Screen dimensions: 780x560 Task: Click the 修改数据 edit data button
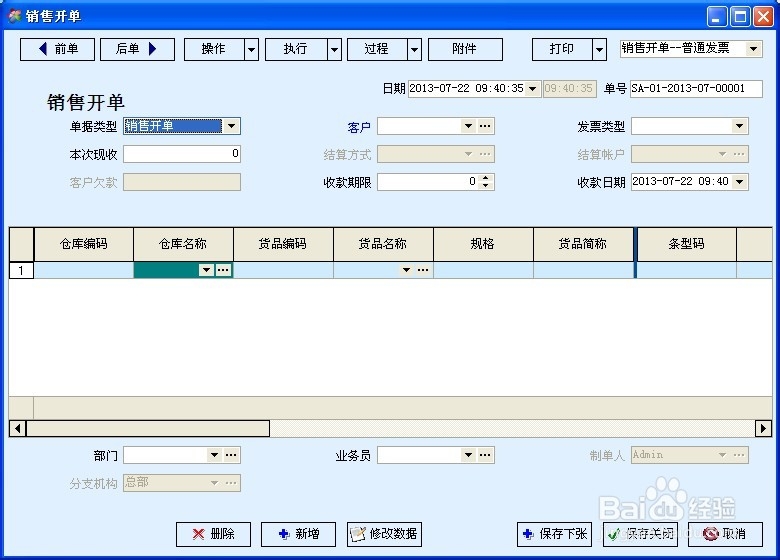[385, 534]
